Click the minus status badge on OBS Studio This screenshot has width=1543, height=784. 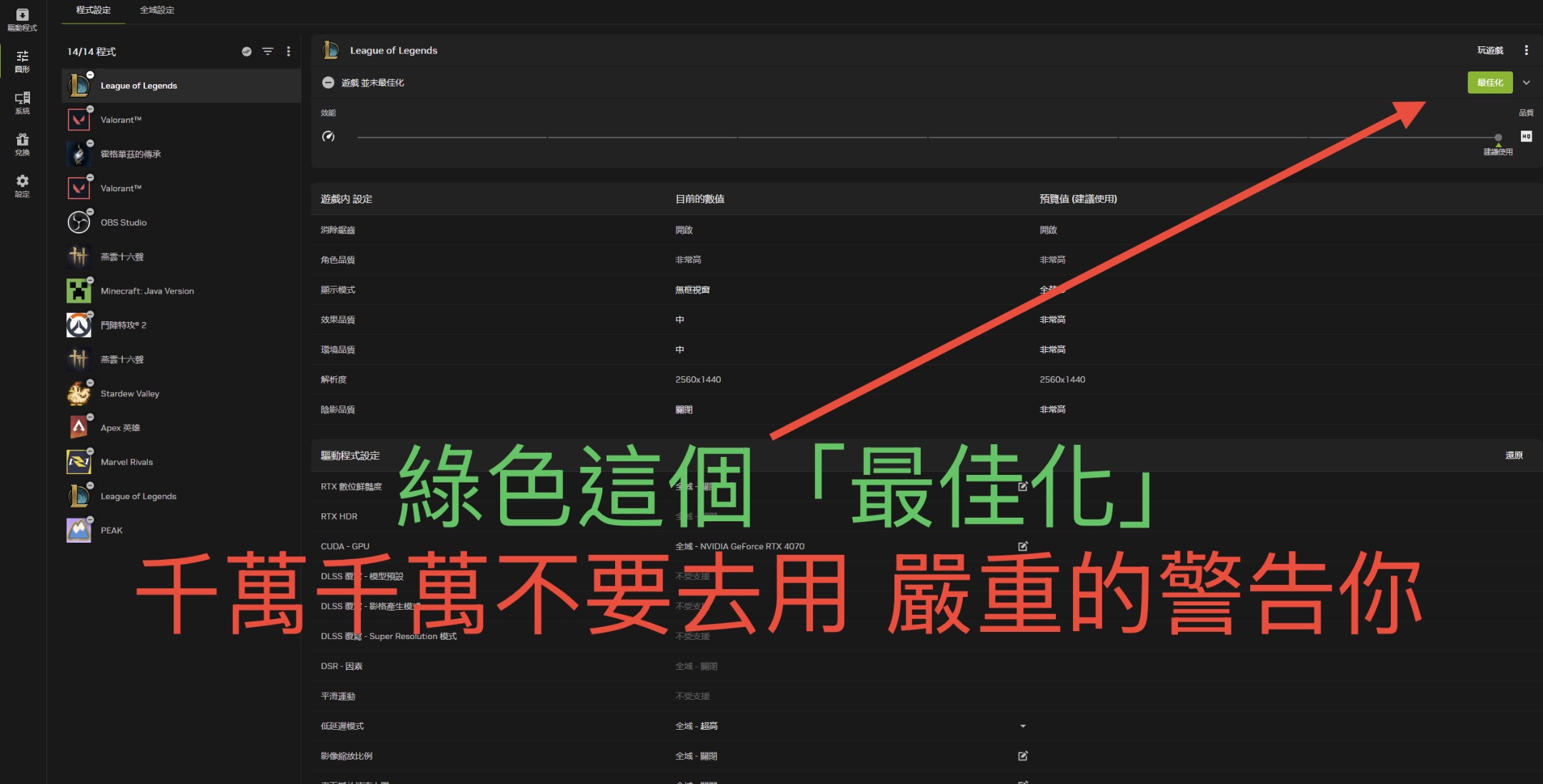pos(90,212)
